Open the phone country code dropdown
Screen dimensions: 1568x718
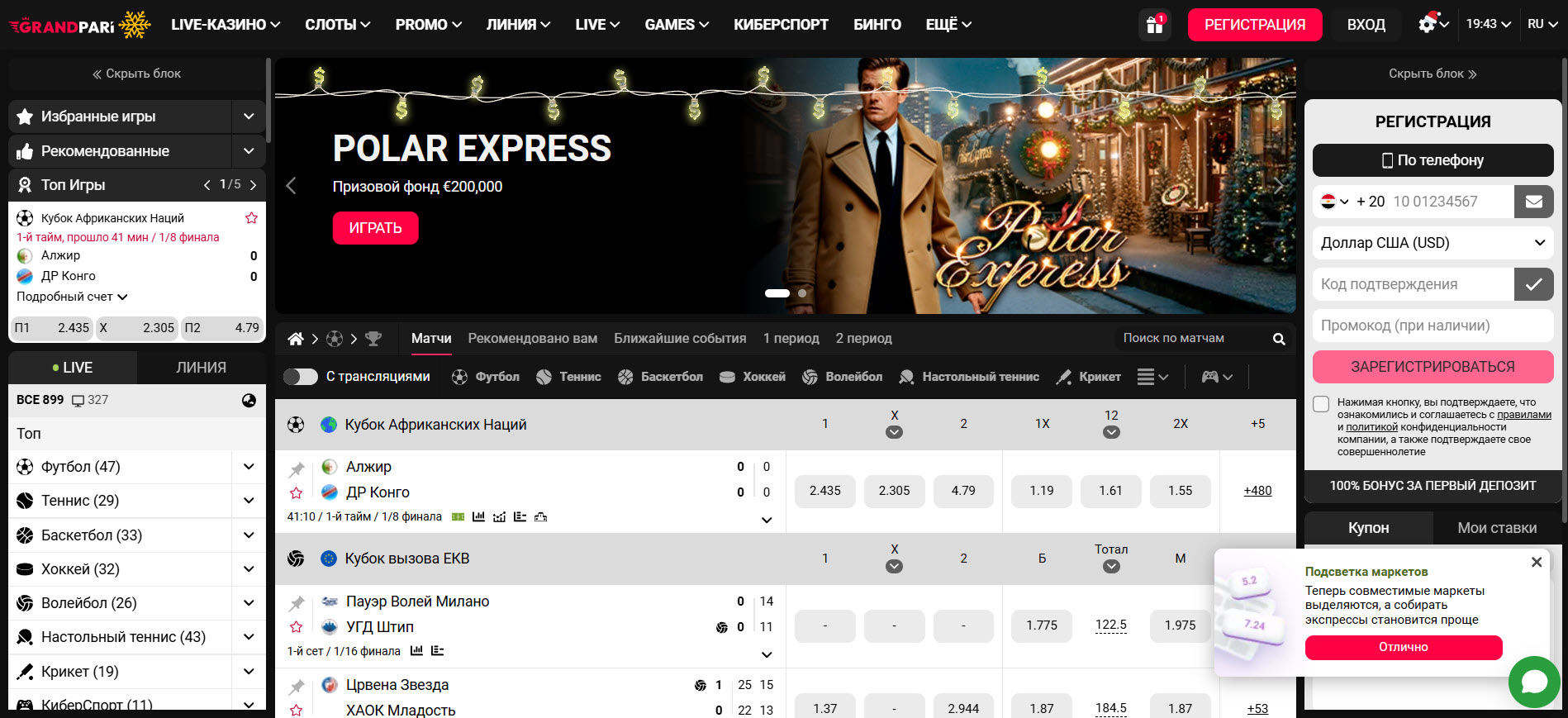tap(1334, 202)
